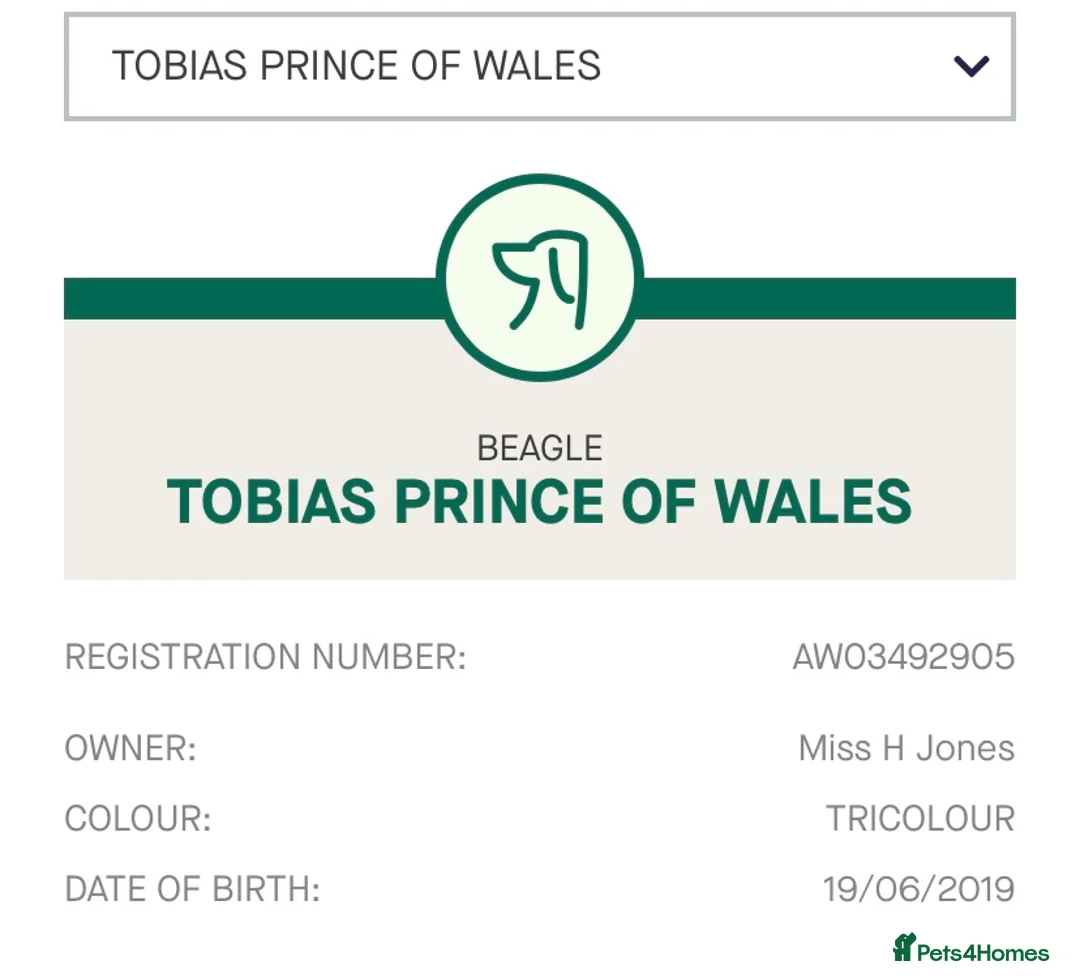The image size is (1080, 978).
Task: Expand the dropdown chevron arrow
Action: [x=971, y=66]
